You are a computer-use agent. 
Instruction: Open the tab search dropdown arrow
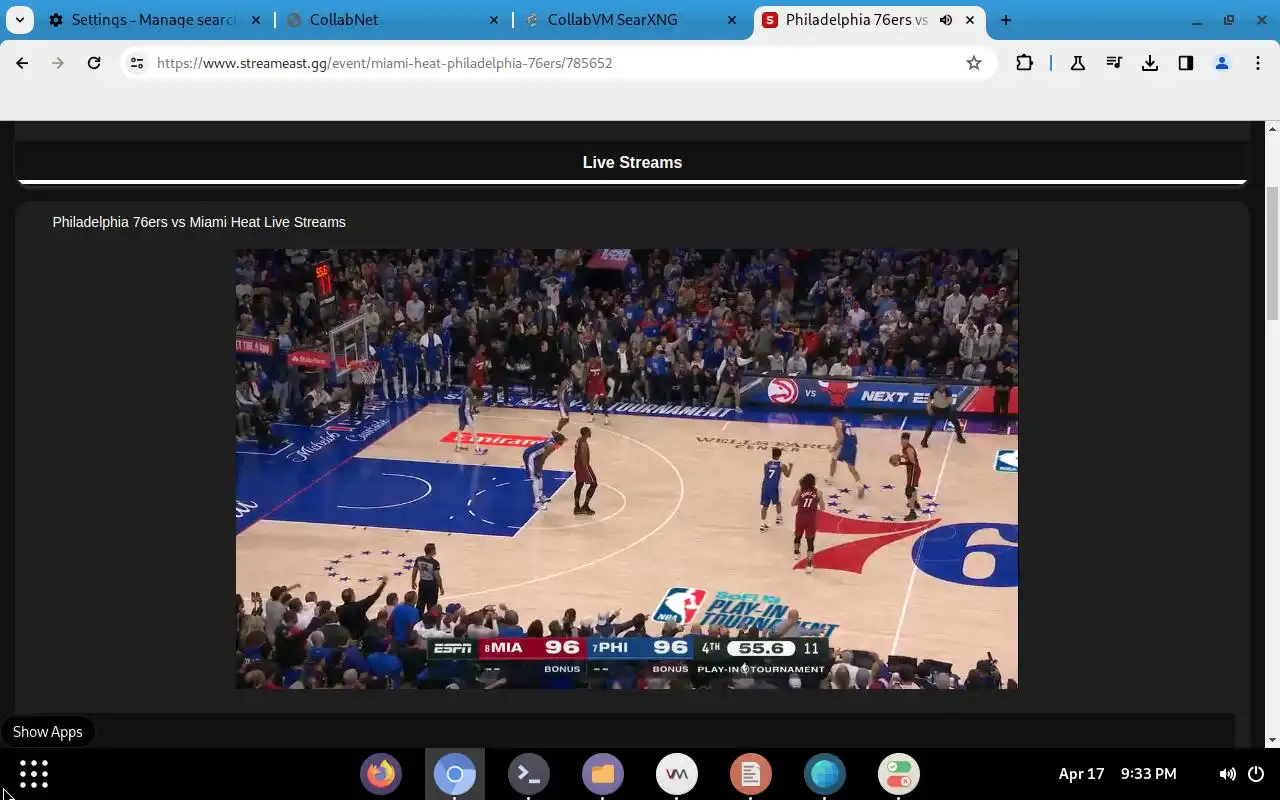tap(20, 20)
